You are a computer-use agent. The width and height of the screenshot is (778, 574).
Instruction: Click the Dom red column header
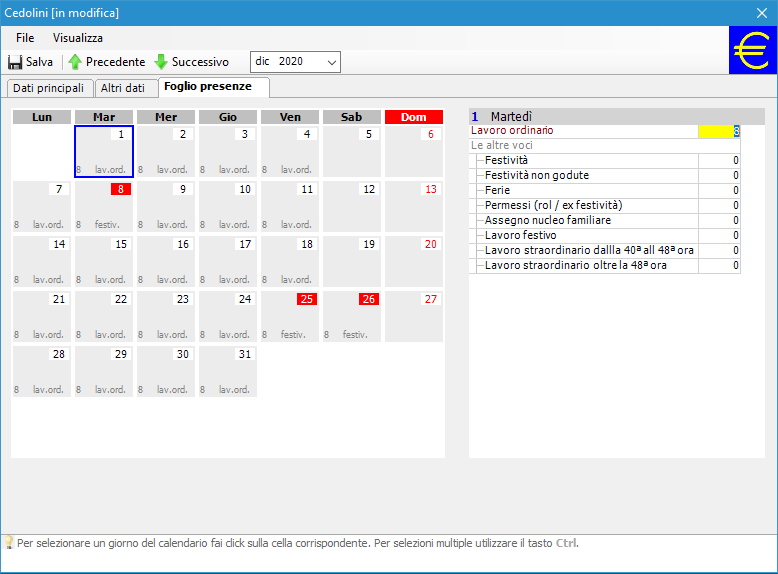(413, 117)
